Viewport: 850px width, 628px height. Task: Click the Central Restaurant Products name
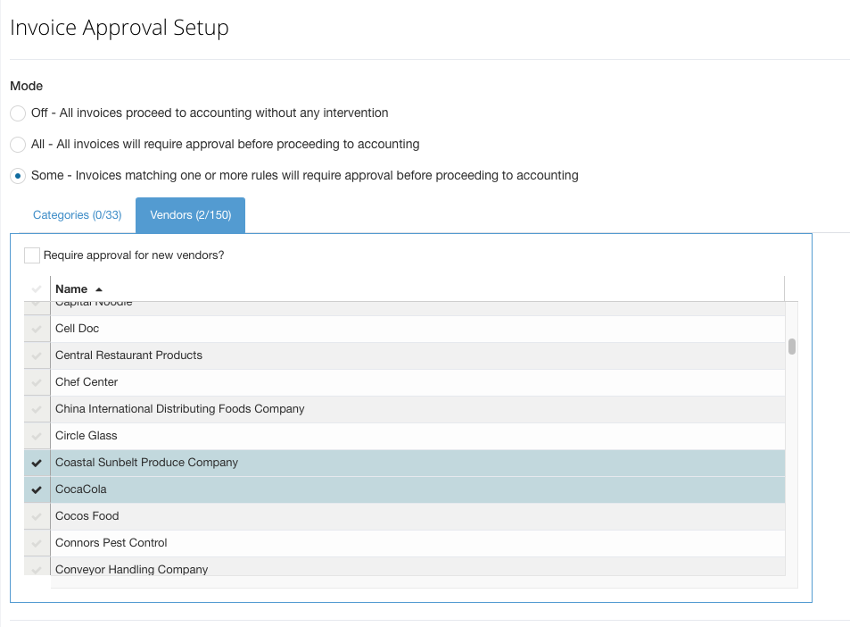click(x=128, y=355)
